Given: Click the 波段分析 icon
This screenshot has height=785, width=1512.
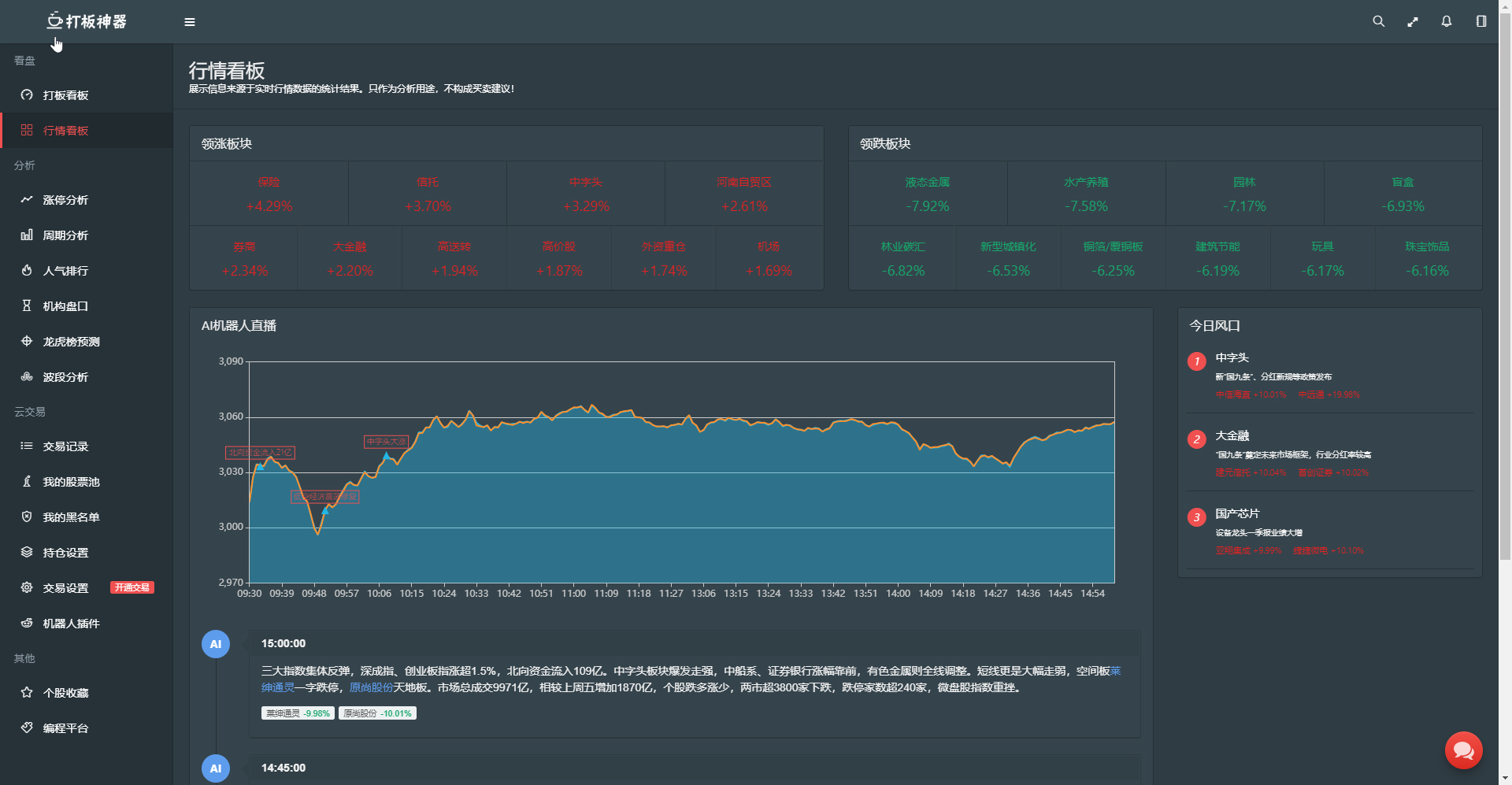Looking at the screenshot, I should point(27,377).
